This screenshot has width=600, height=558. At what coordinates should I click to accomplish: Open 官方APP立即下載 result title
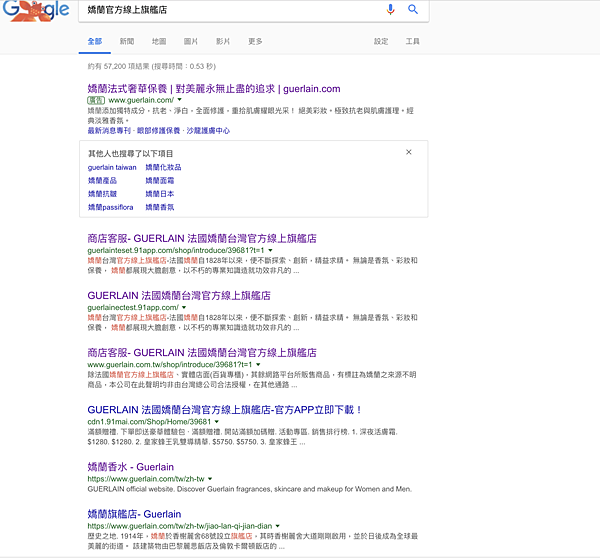224,410
